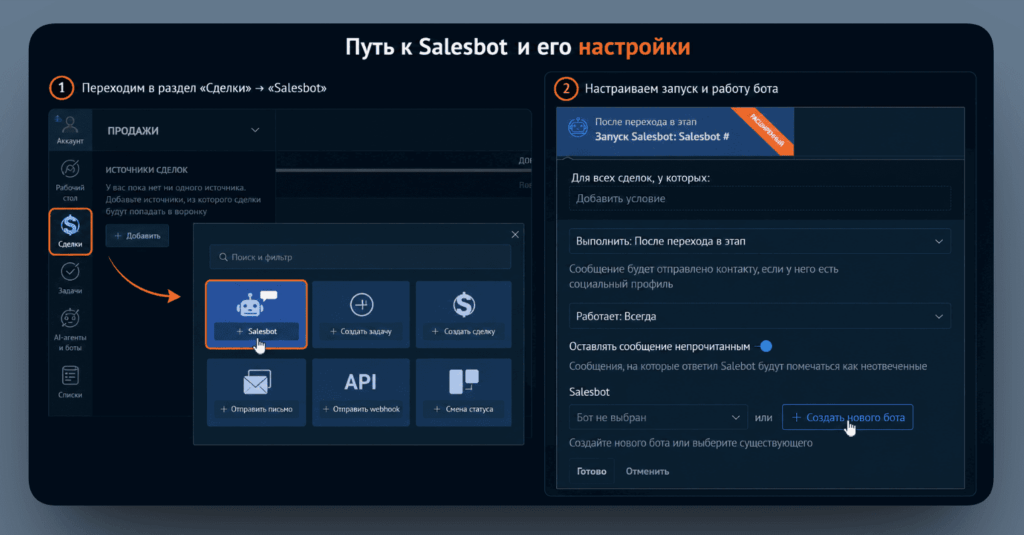Screen dimensions: 1024x535
Task: Click the robot icon in Запуск Salesbot header
Action: [578, 127]
